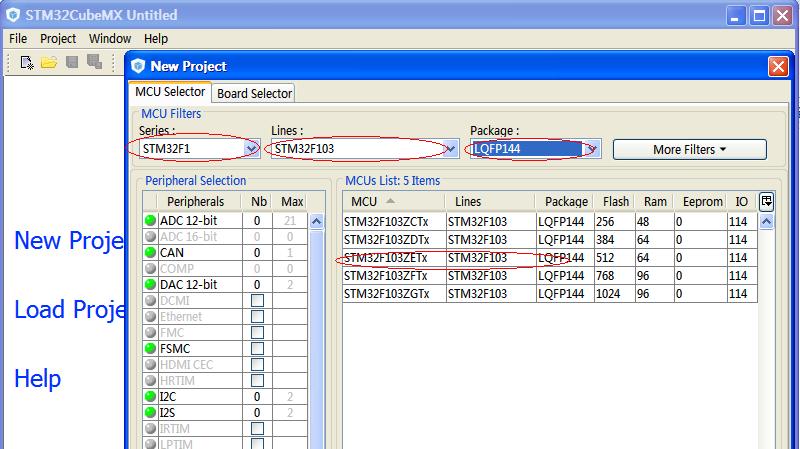Open the Series dropdown showing STM32F1
The width and height of the screenshot is (800, 449).
[x=252, y=149]
